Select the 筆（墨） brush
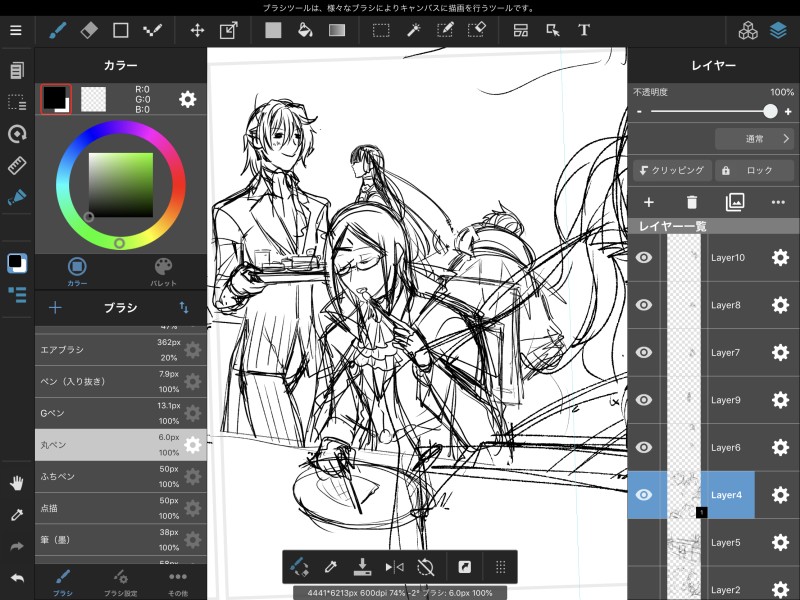This screenshot has width=800, height=600. (x=120, y=540)
